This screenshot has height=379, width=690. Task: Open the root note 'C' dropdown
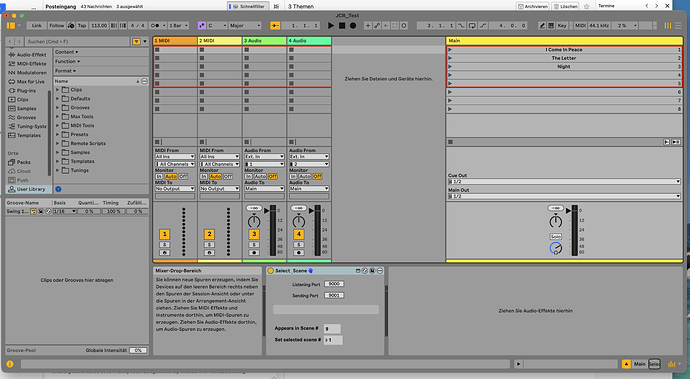click(217, 26)
